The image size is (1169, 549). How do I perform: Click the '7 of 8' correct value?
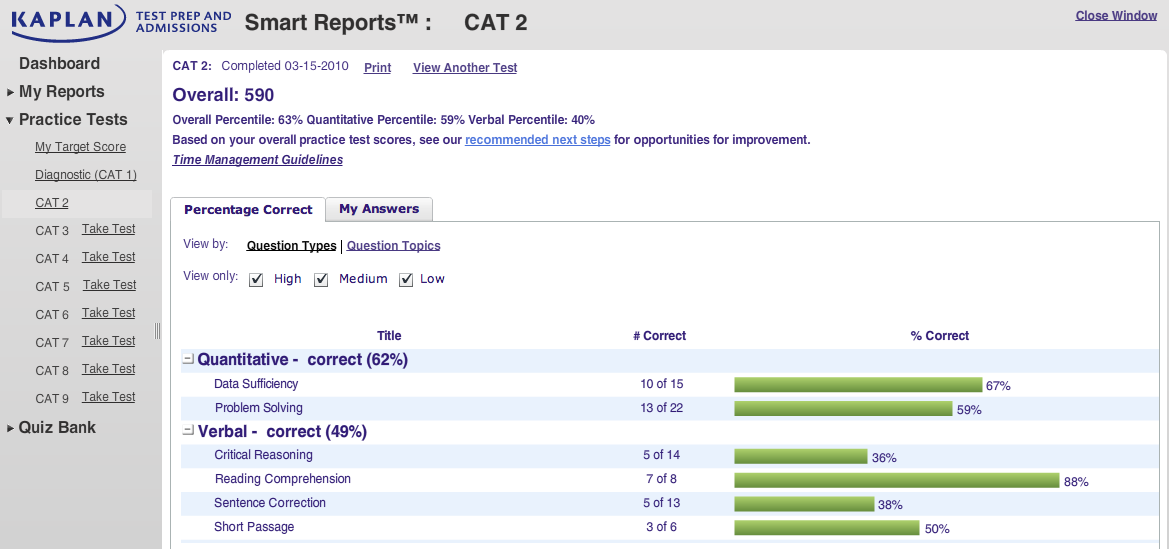tap(661, 479)
